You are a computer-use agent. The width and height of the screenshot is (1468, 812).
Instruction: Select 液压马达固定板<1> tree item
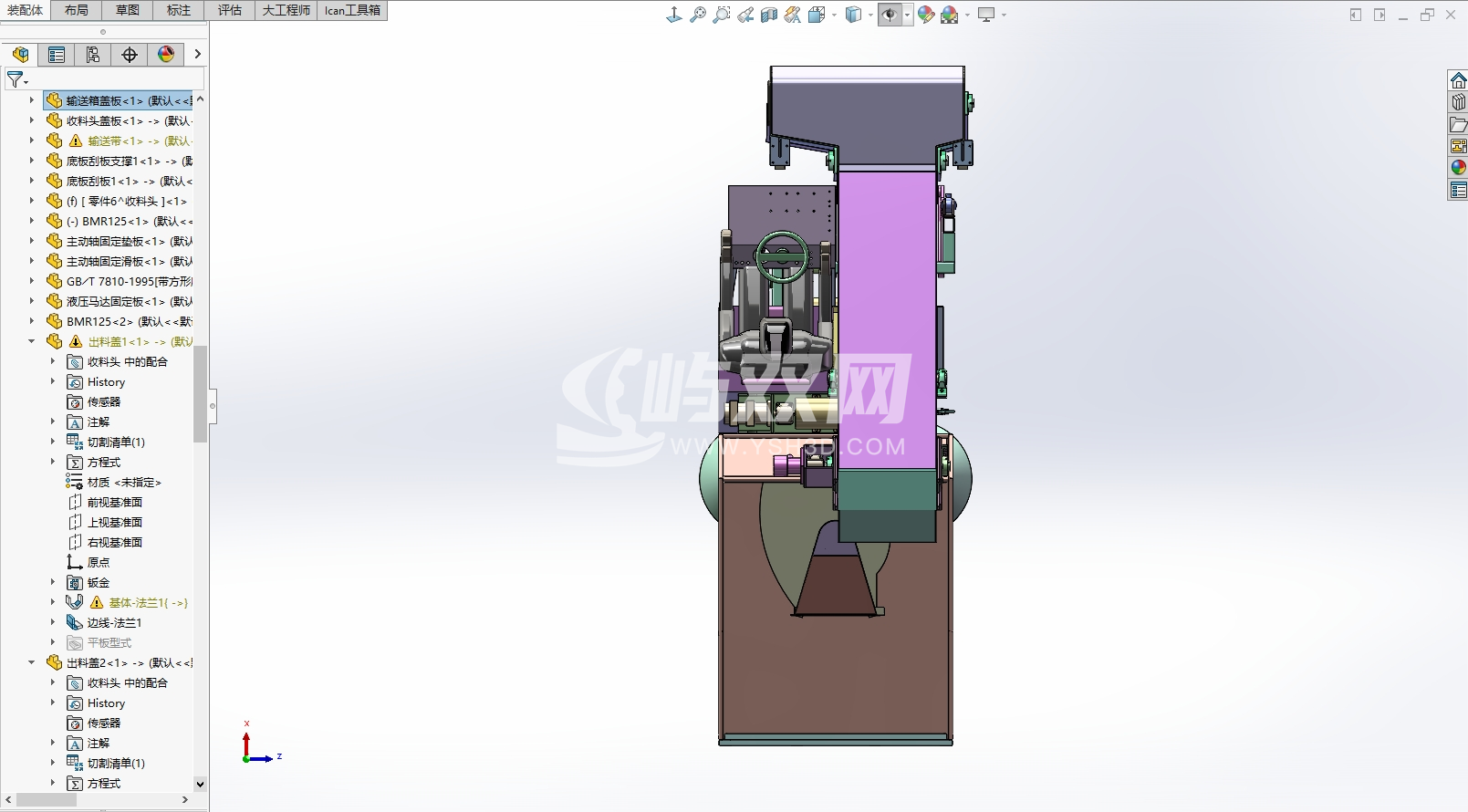(x=119, y=301)
